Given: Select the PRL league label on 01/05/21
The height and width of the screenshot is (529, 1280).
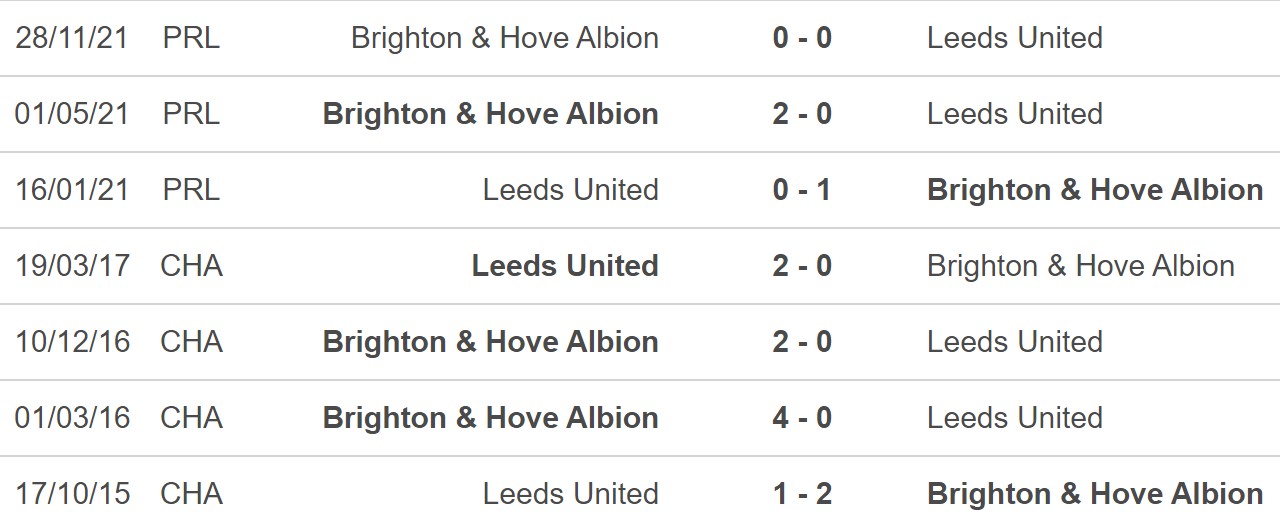Looking at the screenshot, I should [x=191, y=114].
